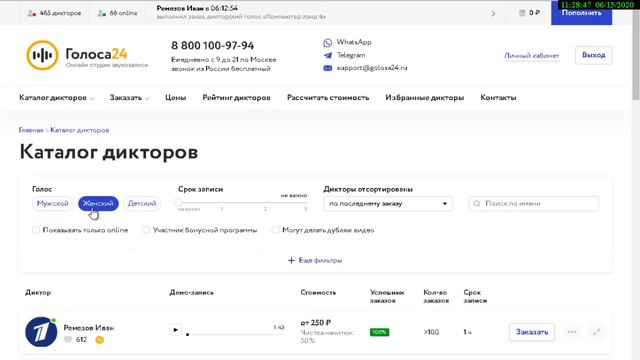Click the 8 800 100-97-94 phone number

[213, 45]
